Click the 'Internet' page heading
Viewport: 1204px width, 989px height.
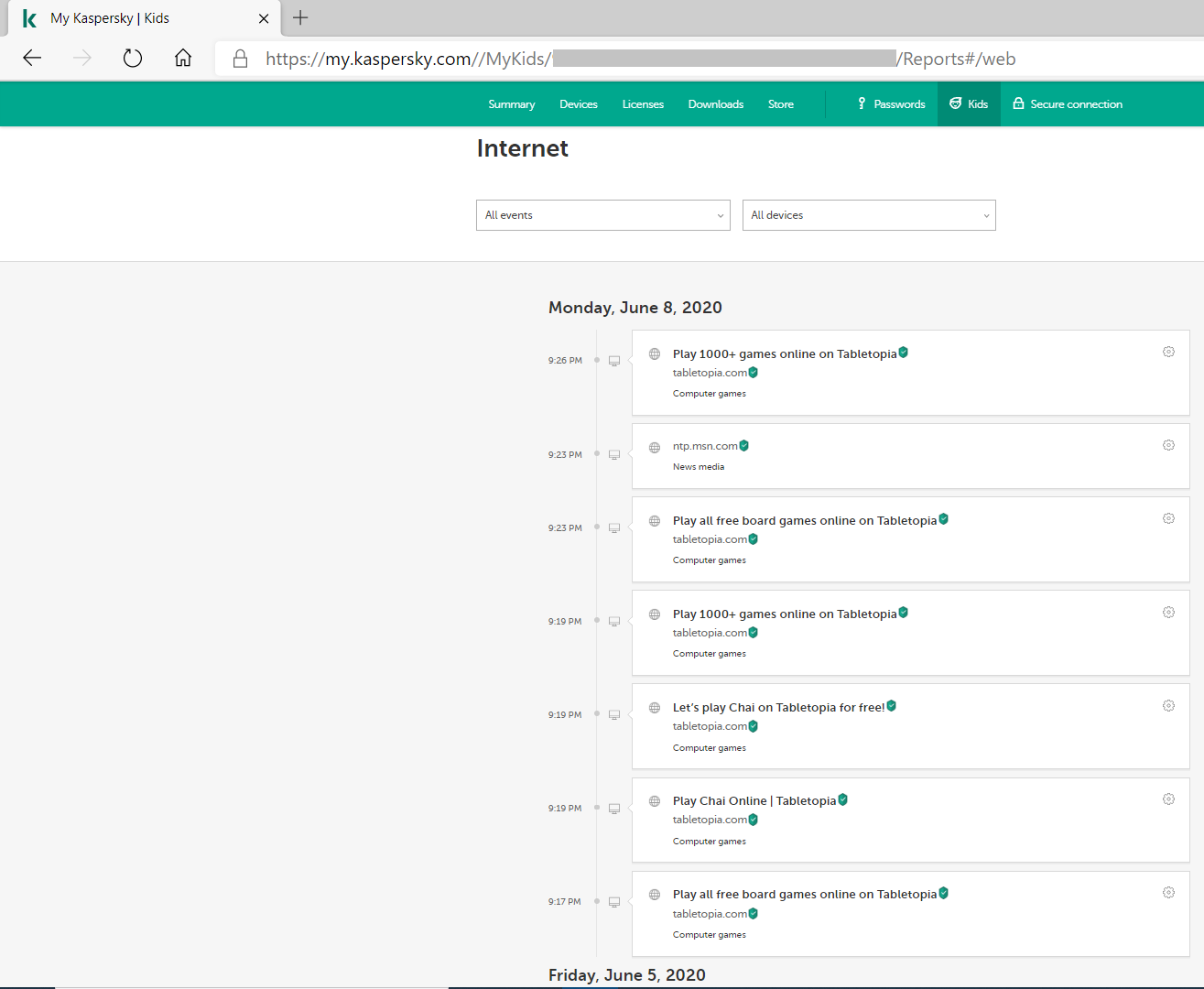522,148
